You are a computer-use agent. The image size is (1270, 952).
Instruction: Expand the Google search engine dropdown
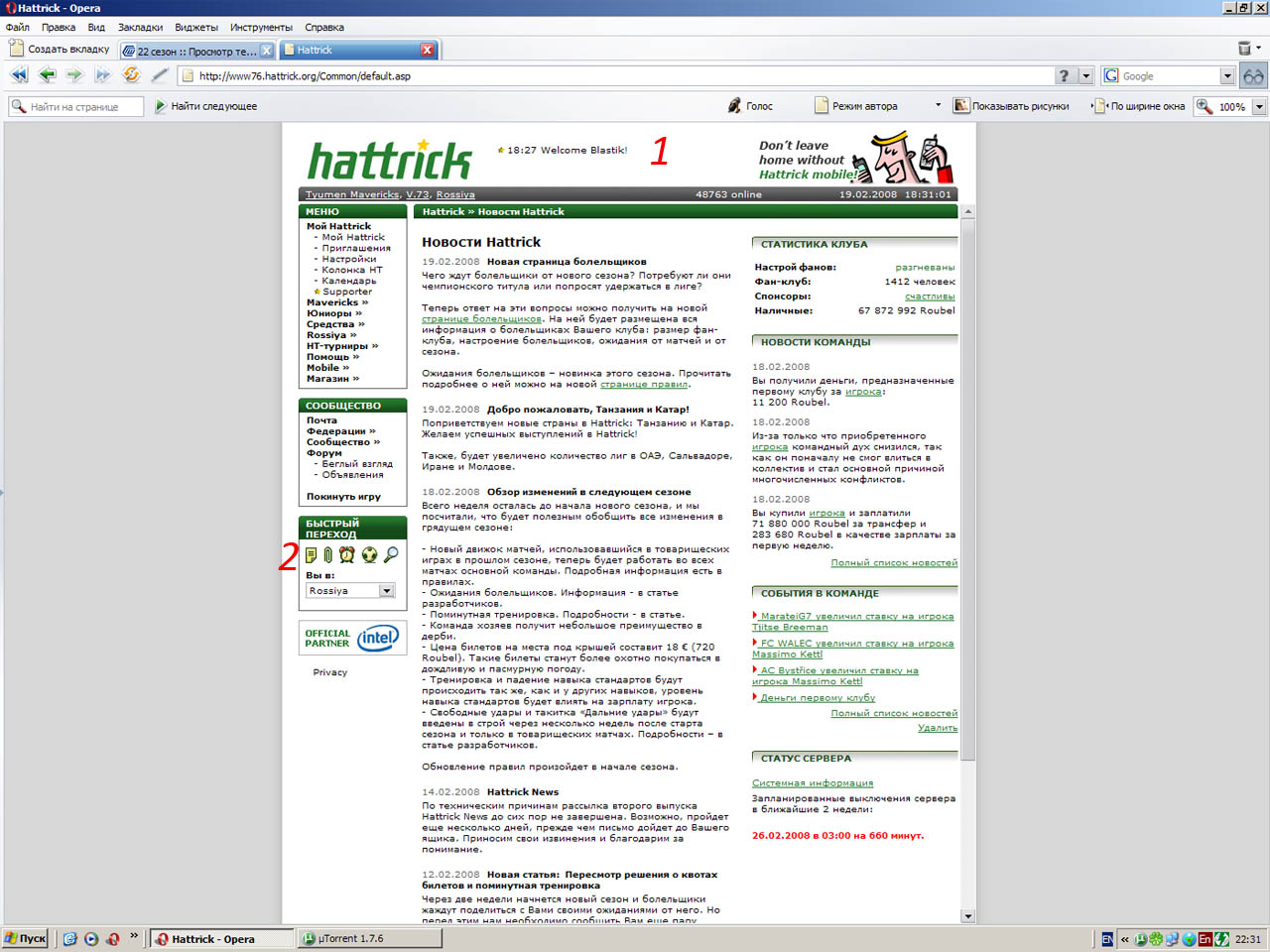[x=1227, y=75]
